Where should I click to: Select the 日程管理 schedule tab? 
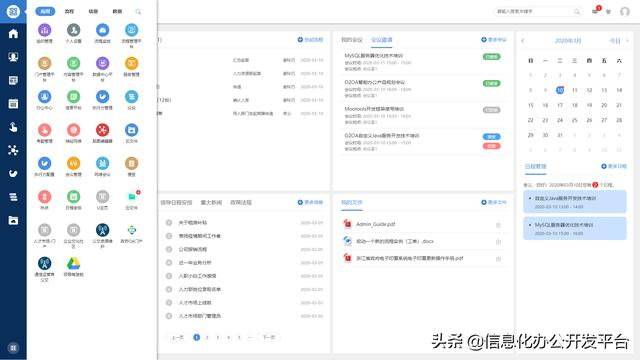(535, 166)
